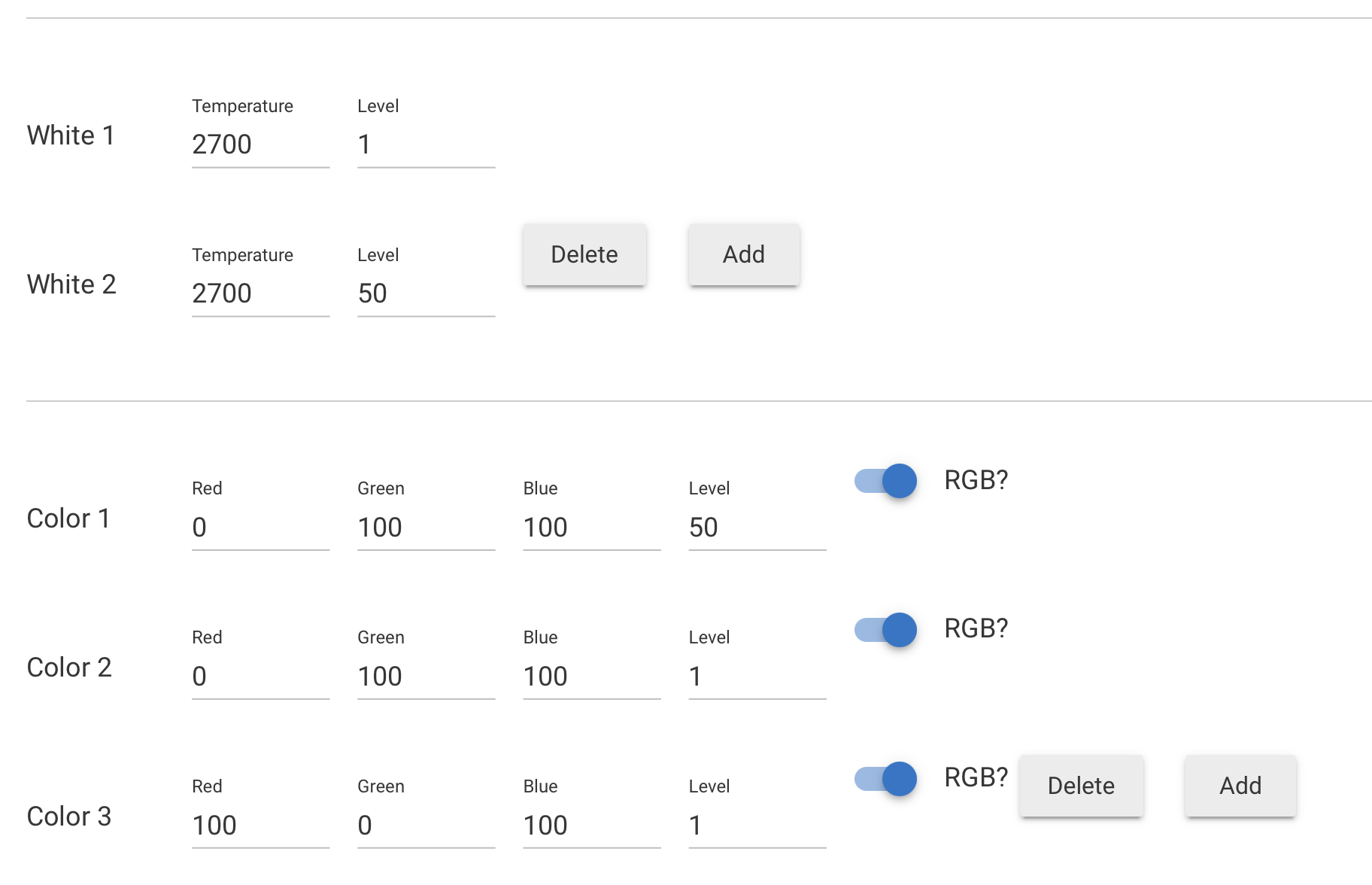Edit White 1 Level field
The image size is (1372, 885).
426,144
